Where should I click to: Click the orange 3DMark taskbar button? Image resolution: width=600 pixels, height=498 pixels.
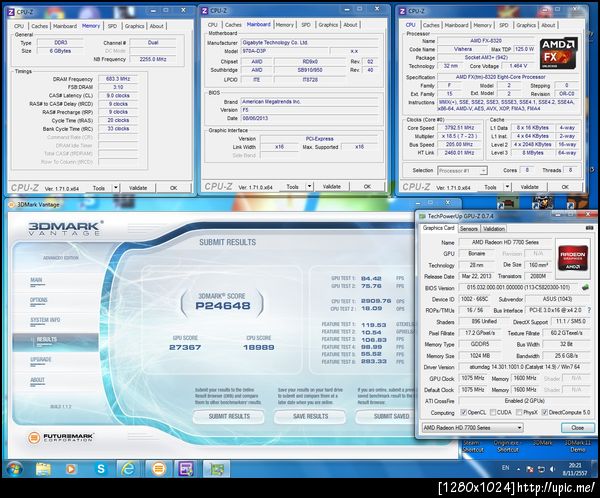158,469
